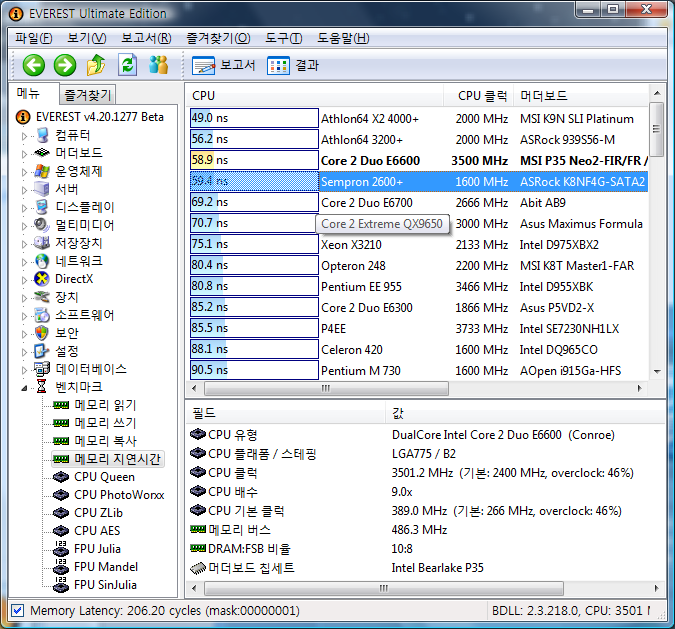Sort by the CPU 클럭 column header
The image size is (675, 629).
[478, 96]
